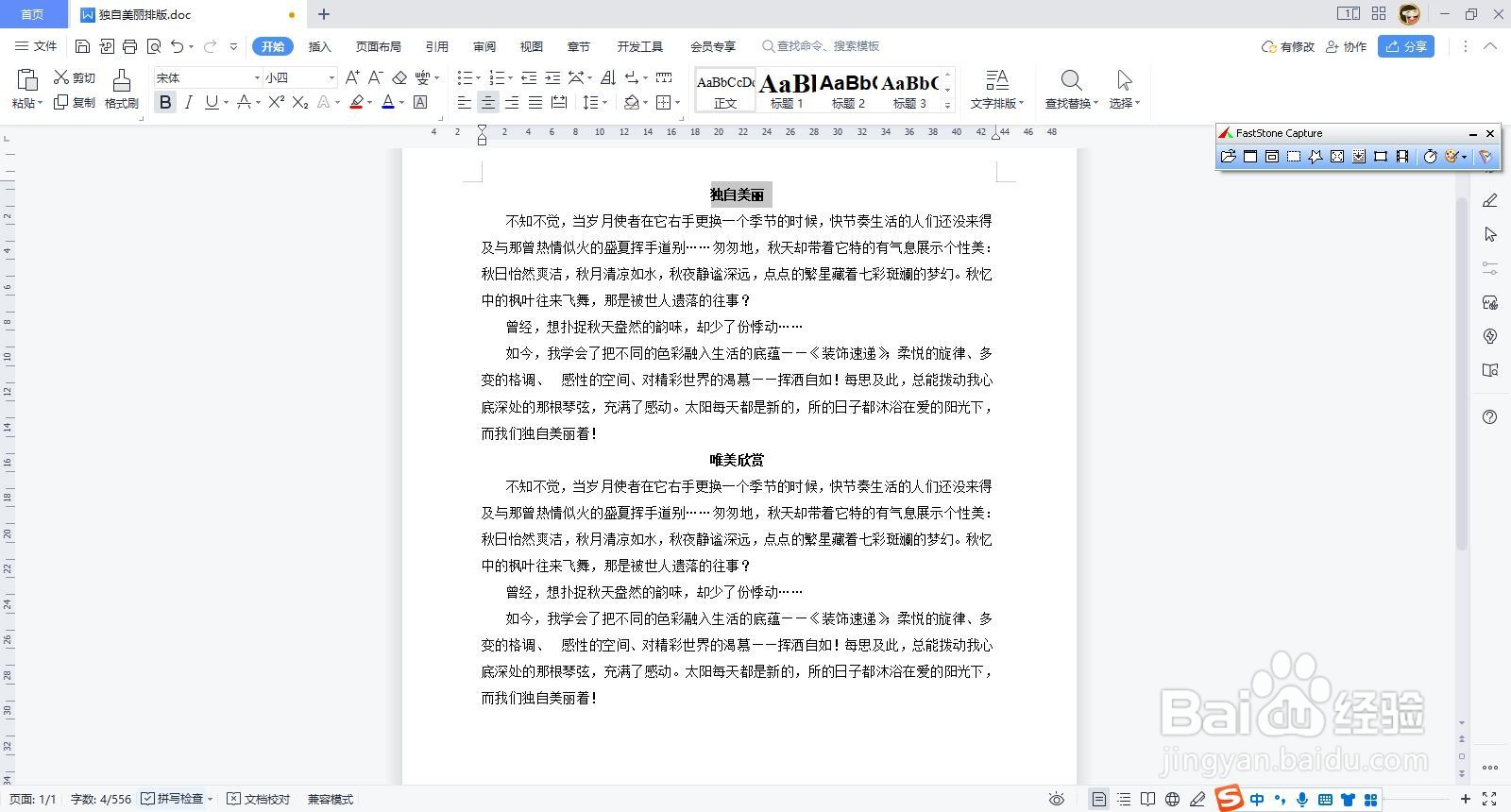1511x812 pixels.
Task: Click the Undo arrow icon
Action: pos(177,46)
